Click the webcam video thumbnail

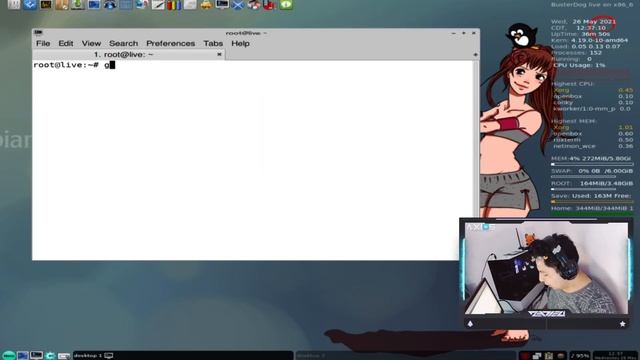(x=546, y=268)
